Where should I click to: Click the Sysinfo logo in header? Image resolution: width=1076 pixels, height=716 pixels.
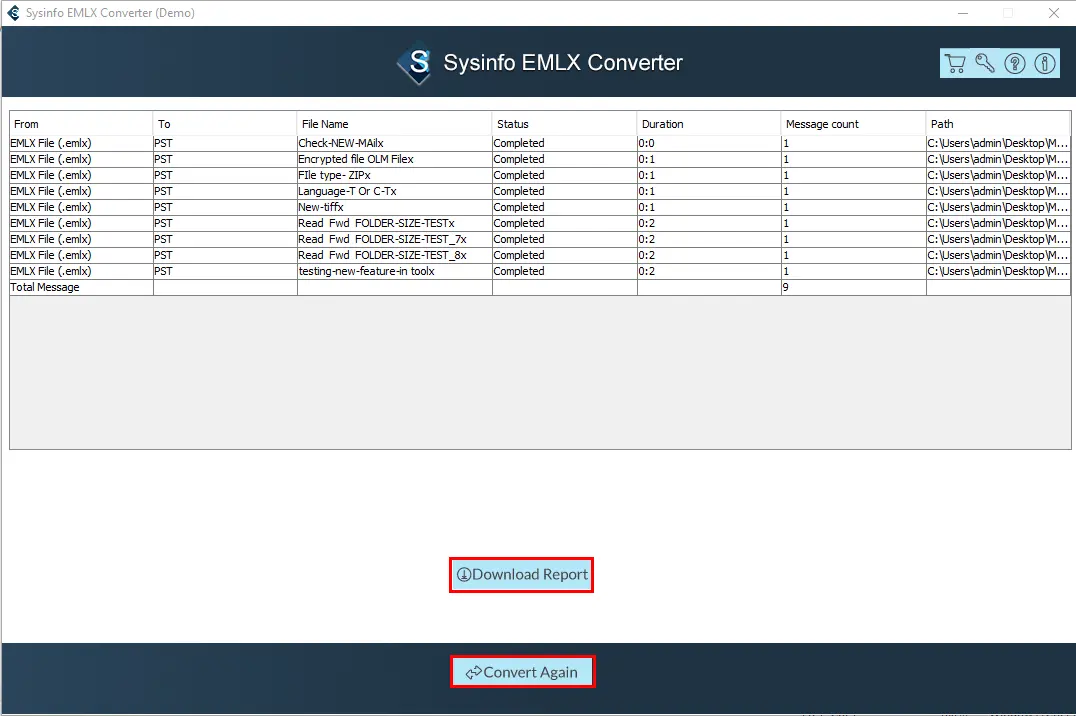[x=415, y=63]
